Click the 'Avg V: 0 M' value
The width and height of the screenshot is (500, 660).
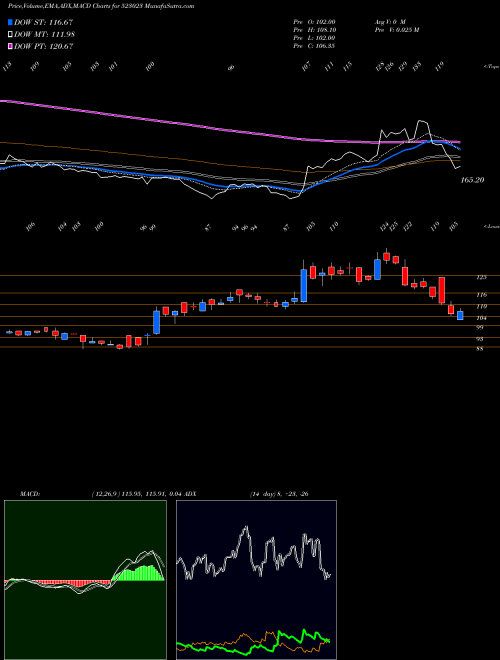point(389,21)
